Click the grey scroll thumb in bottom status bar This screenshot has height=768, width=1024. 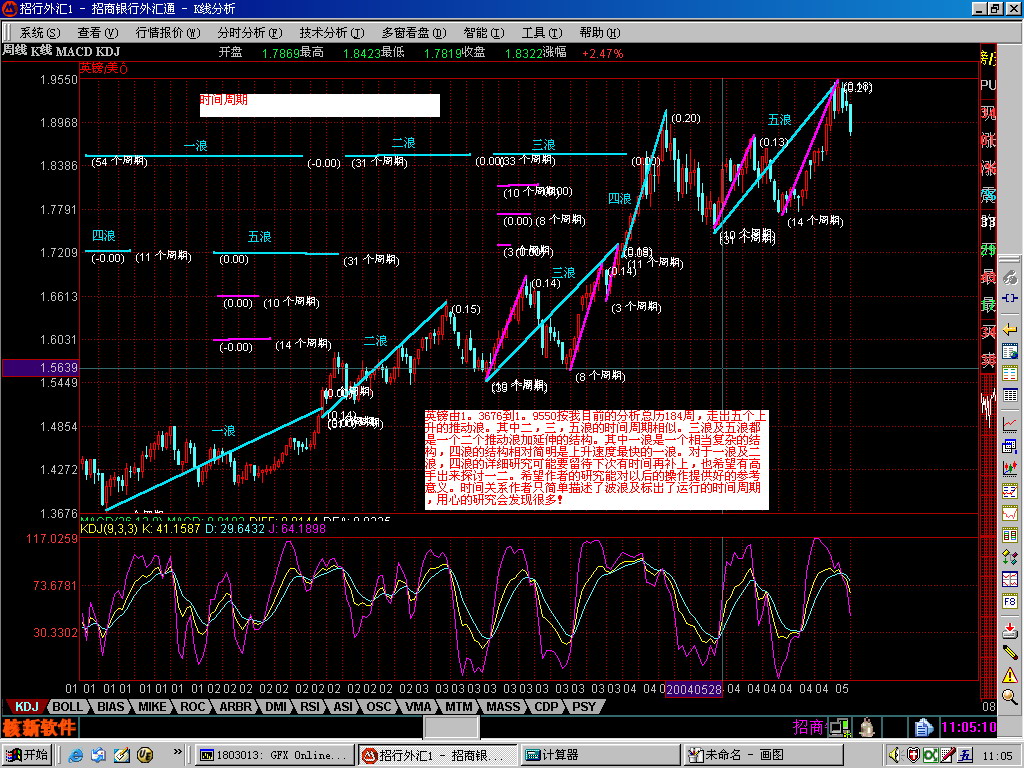point(451,728)
